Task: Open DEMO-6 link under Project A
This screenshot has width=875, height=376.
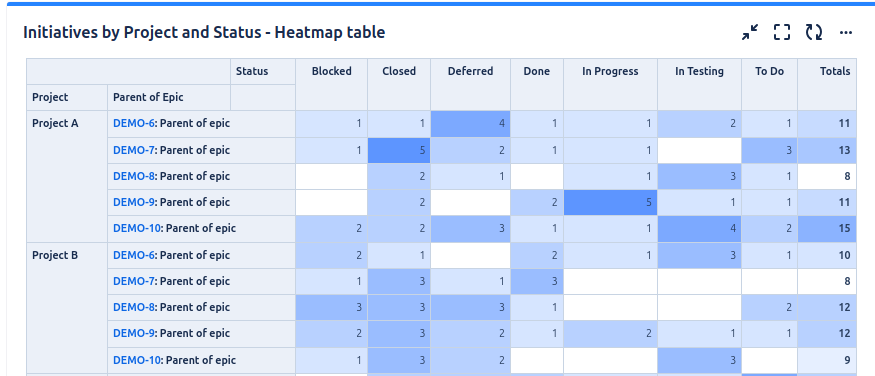Action: (x=134, y=123)
